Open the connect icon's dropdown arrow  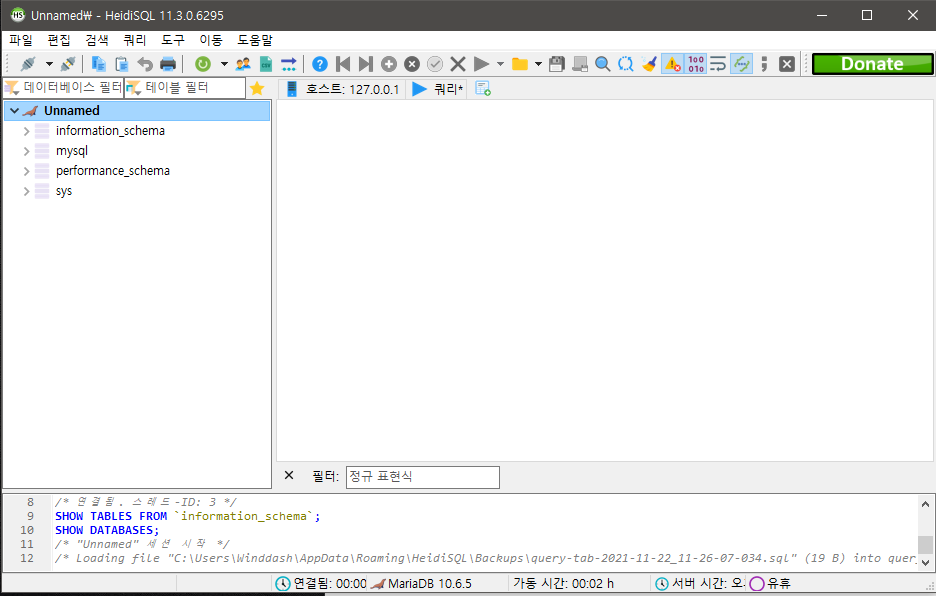(49, 64)
